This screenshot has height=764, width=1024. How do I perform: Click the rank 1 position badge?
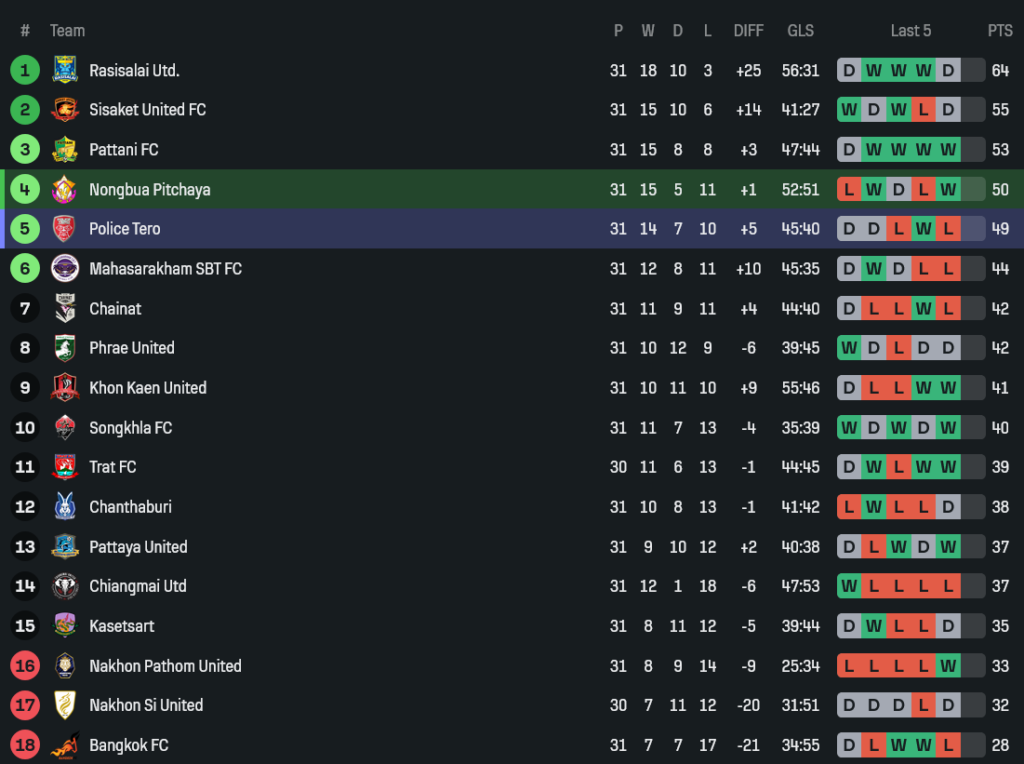point(25,70)
